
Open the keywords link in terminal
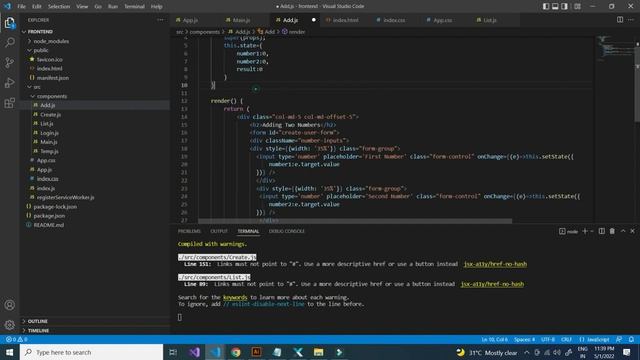[x=235, y=297]
